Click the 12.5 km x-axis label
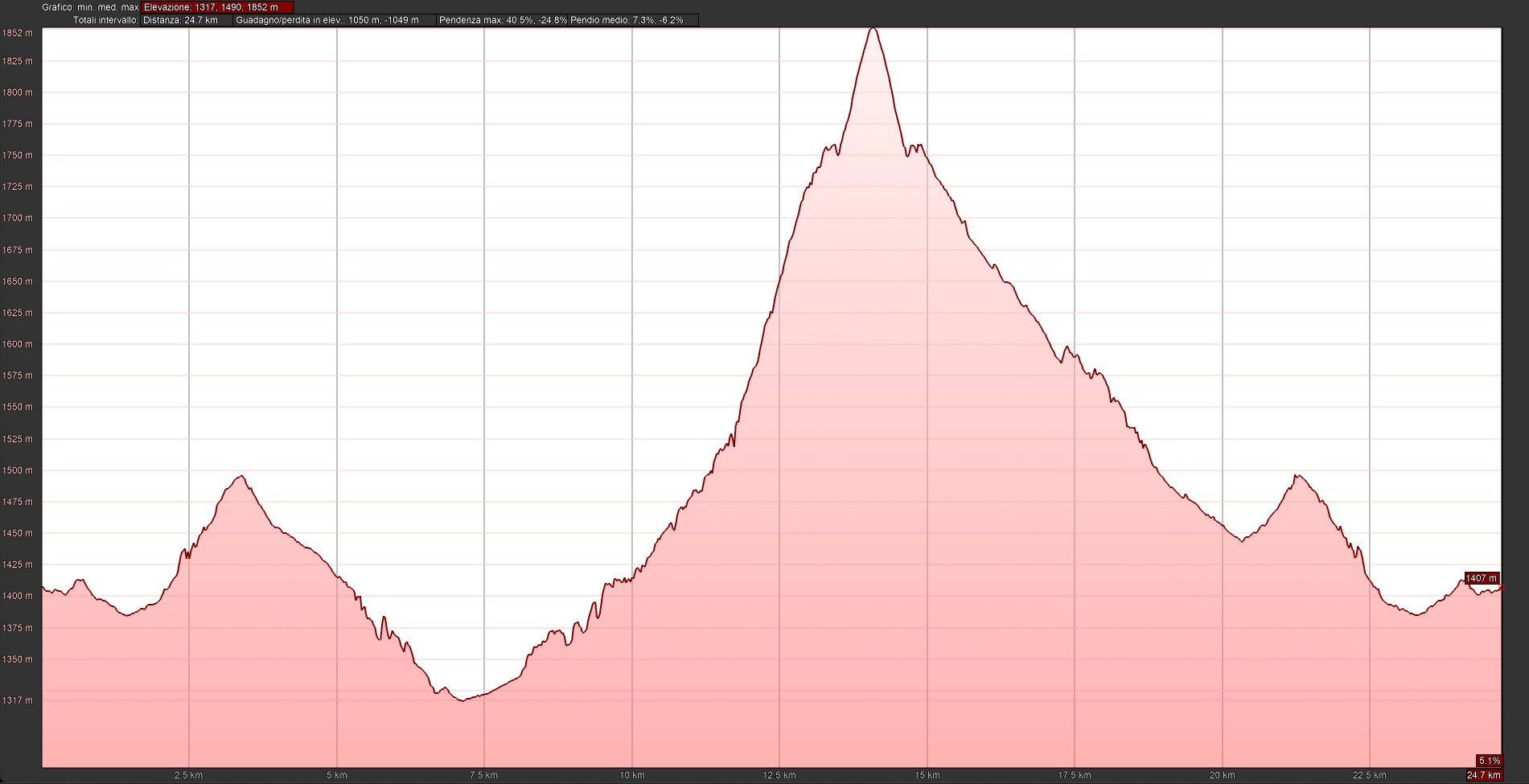Screen dimensions: 1529x784 [779, 775]
